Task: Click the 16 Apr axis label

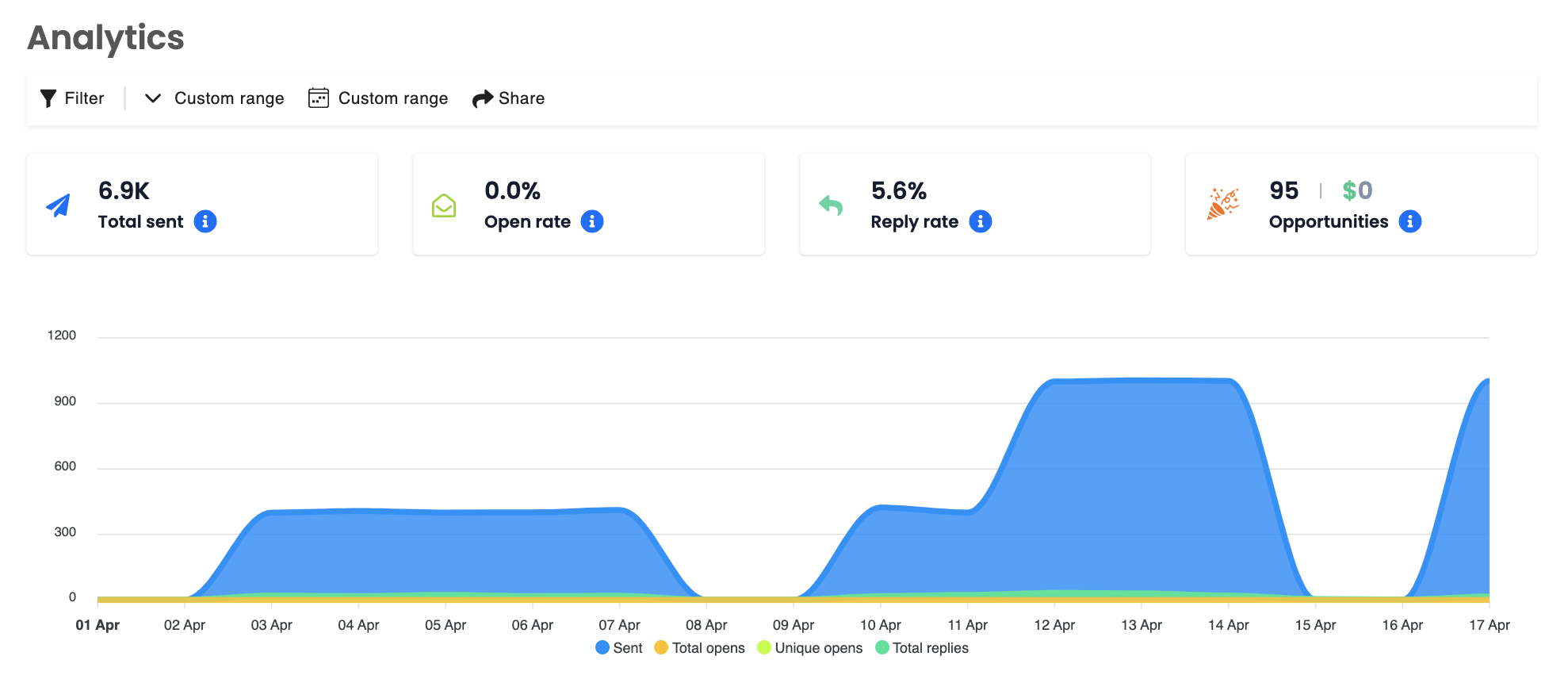Action: 1402,625
